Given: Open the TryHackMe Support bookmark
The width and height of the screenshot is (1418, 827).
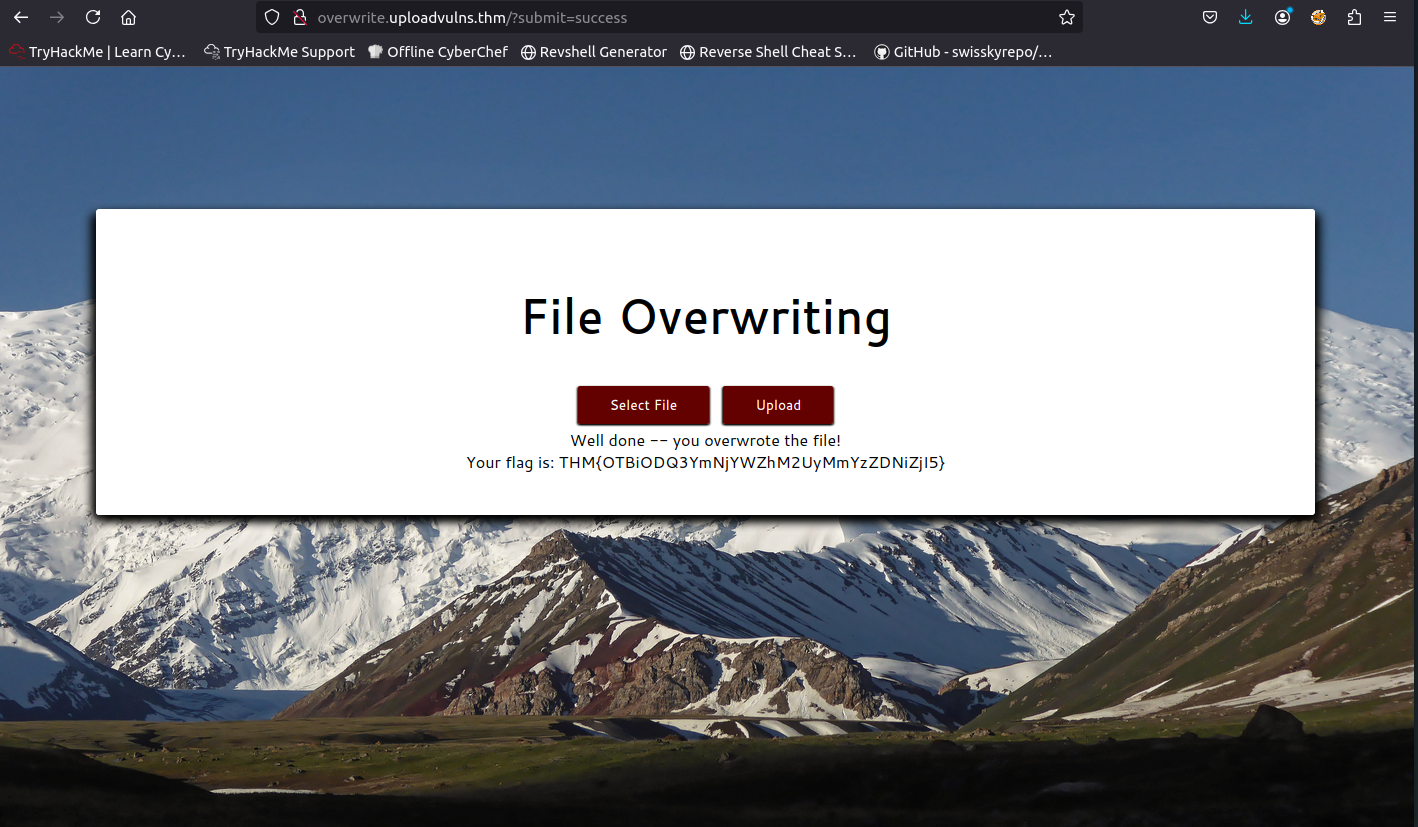Looking at the screenshot, I should tap(280, 52).
